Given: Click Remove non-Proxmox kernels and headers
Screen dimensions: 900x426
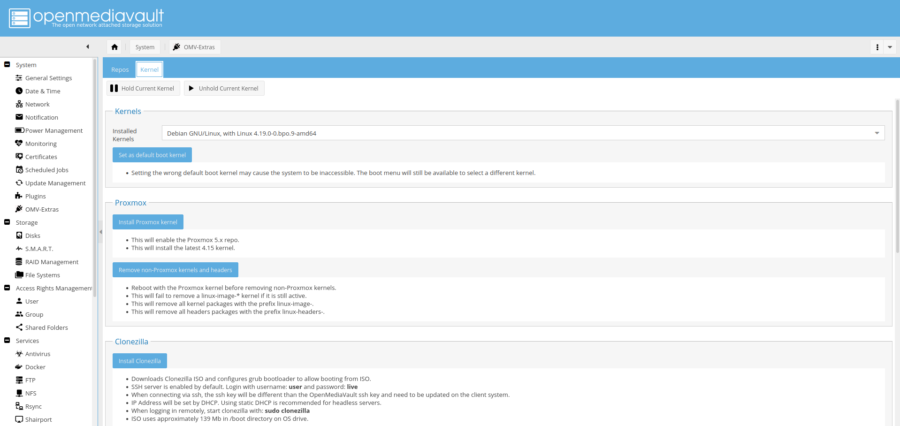Looking at the screenshot, I should point(175,270).
